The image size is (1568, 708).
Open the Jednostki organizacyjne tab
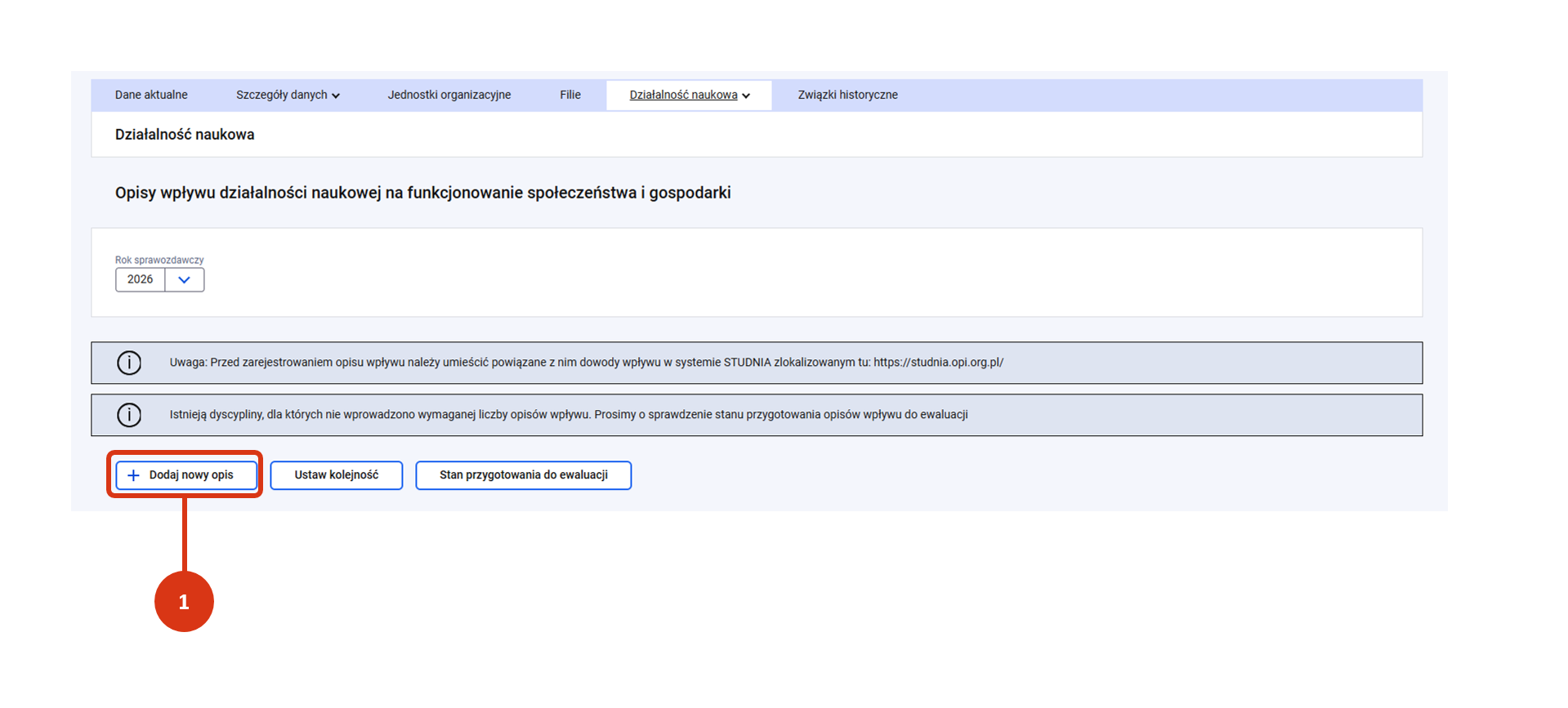(x=449, y=95)
